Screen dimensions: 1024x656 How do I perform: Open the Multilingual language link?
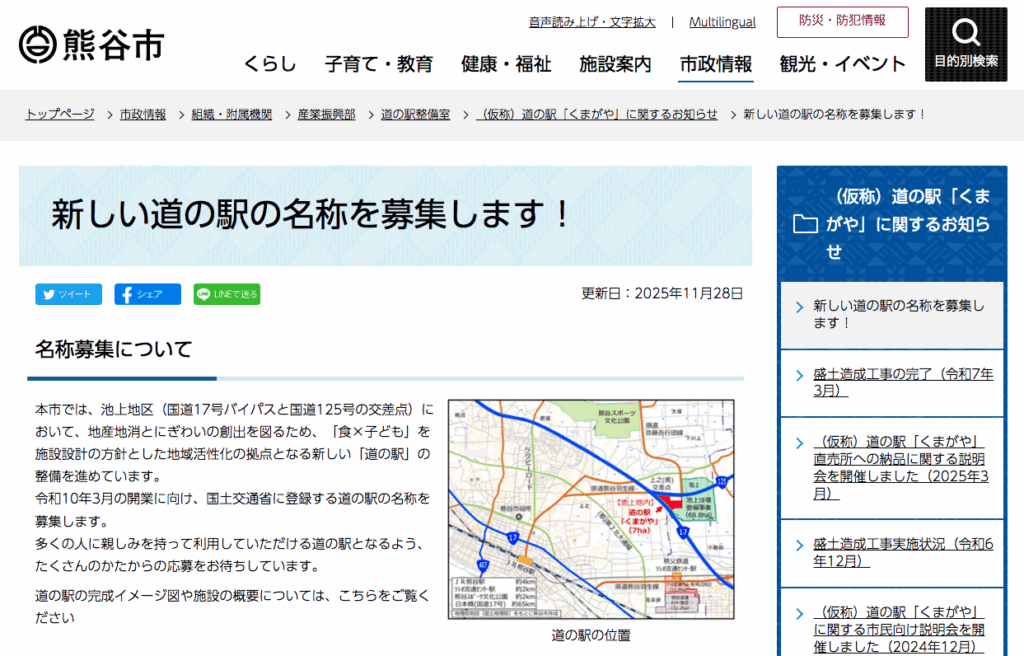pyautogui.click(x=722, y=22)
